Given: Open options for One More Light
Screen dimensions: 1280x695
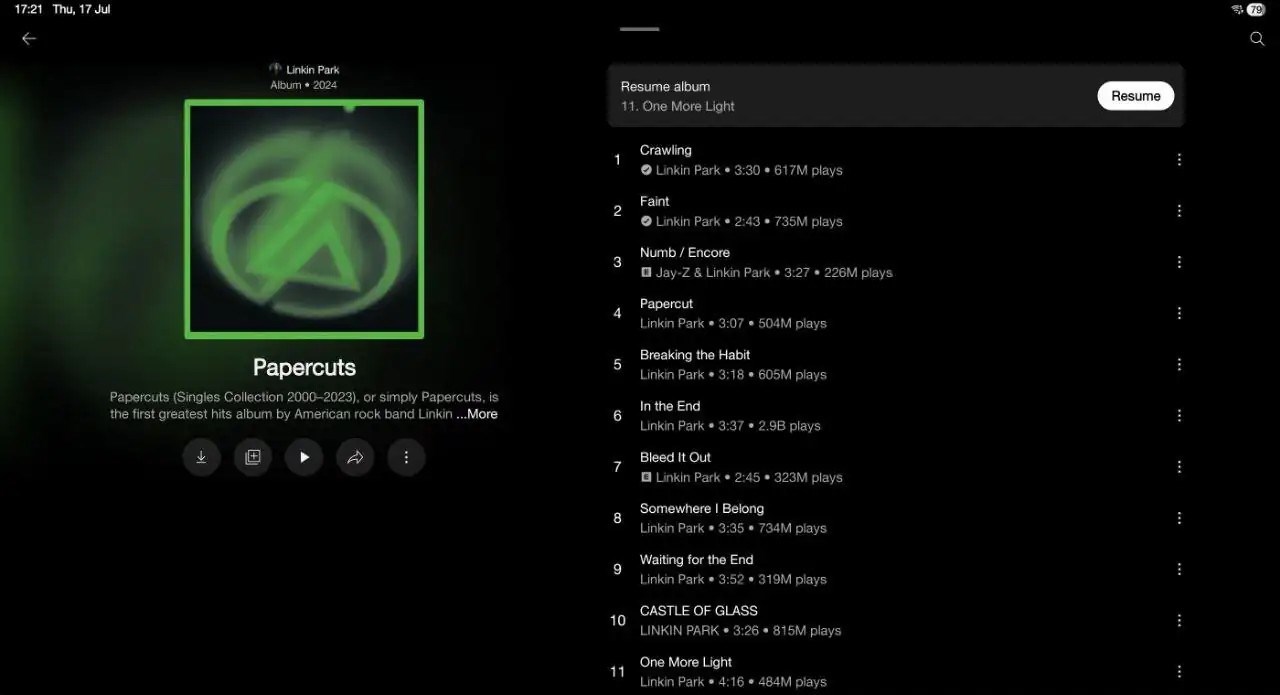Looking at the screenshot, I should [x=1179, y=671].
